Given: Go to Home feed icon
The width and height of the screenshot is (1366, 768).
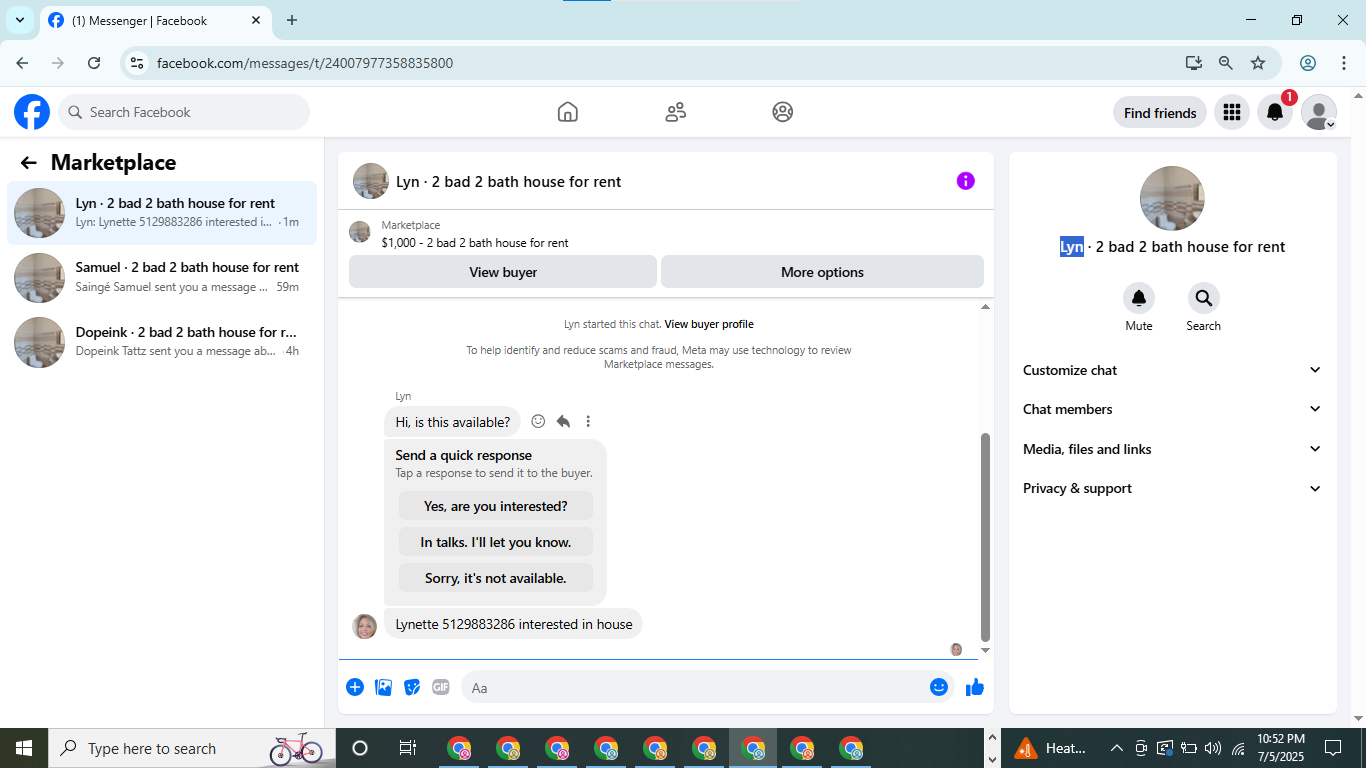Looking at the screenshot, I should [568, 112].
